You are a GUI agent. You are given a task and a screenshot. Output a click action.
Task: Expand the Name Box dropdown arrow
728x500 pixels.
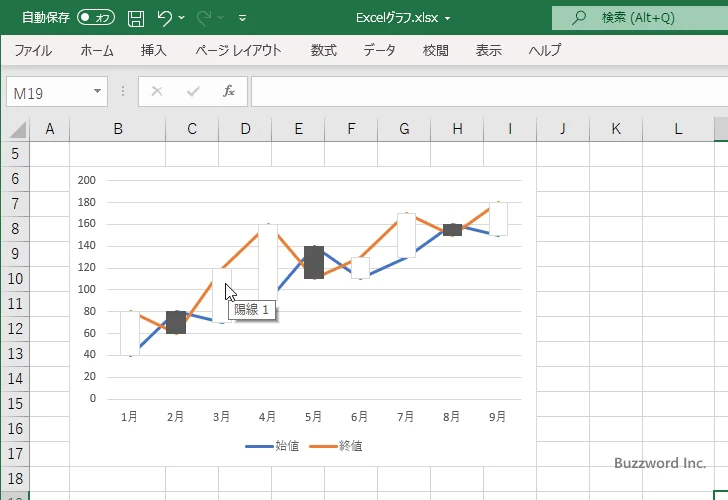point(98,91)
